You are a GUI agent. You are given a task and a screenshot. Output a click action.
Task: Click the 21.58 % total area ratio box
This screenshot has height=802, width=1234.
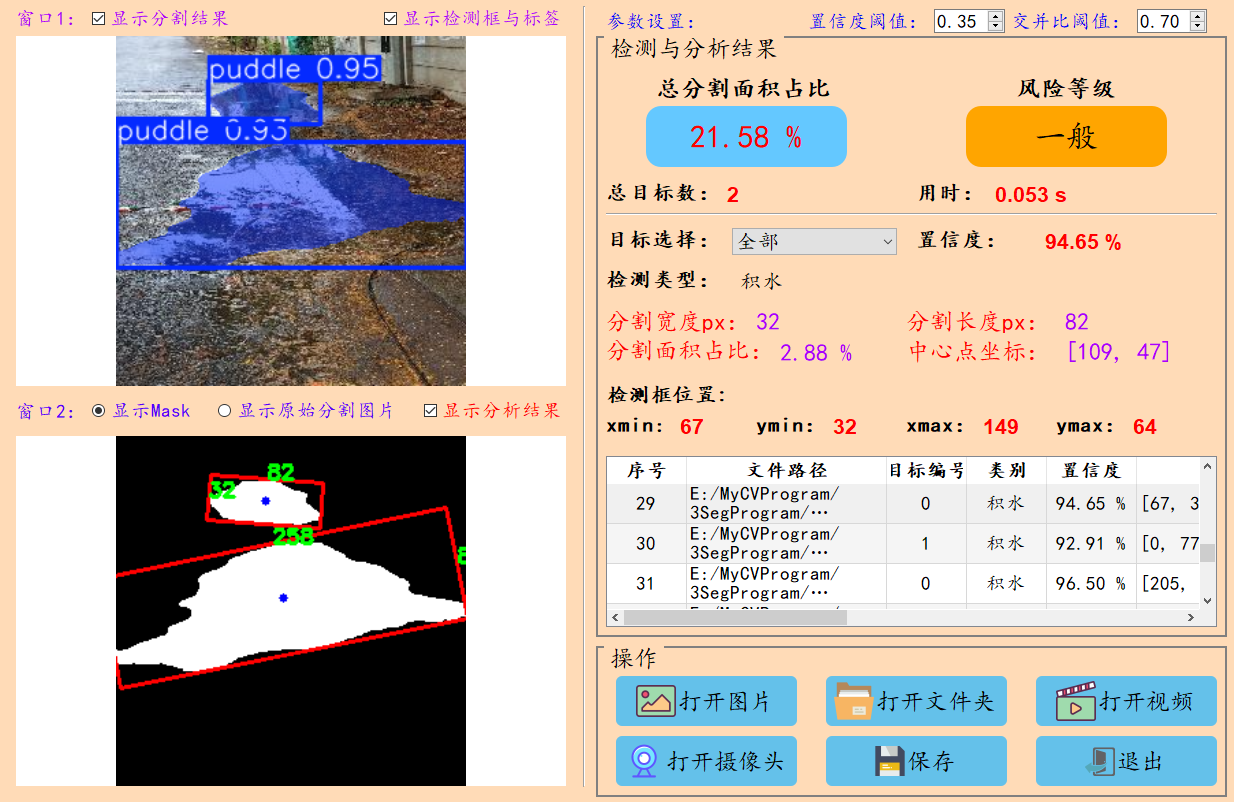[746, 136]
